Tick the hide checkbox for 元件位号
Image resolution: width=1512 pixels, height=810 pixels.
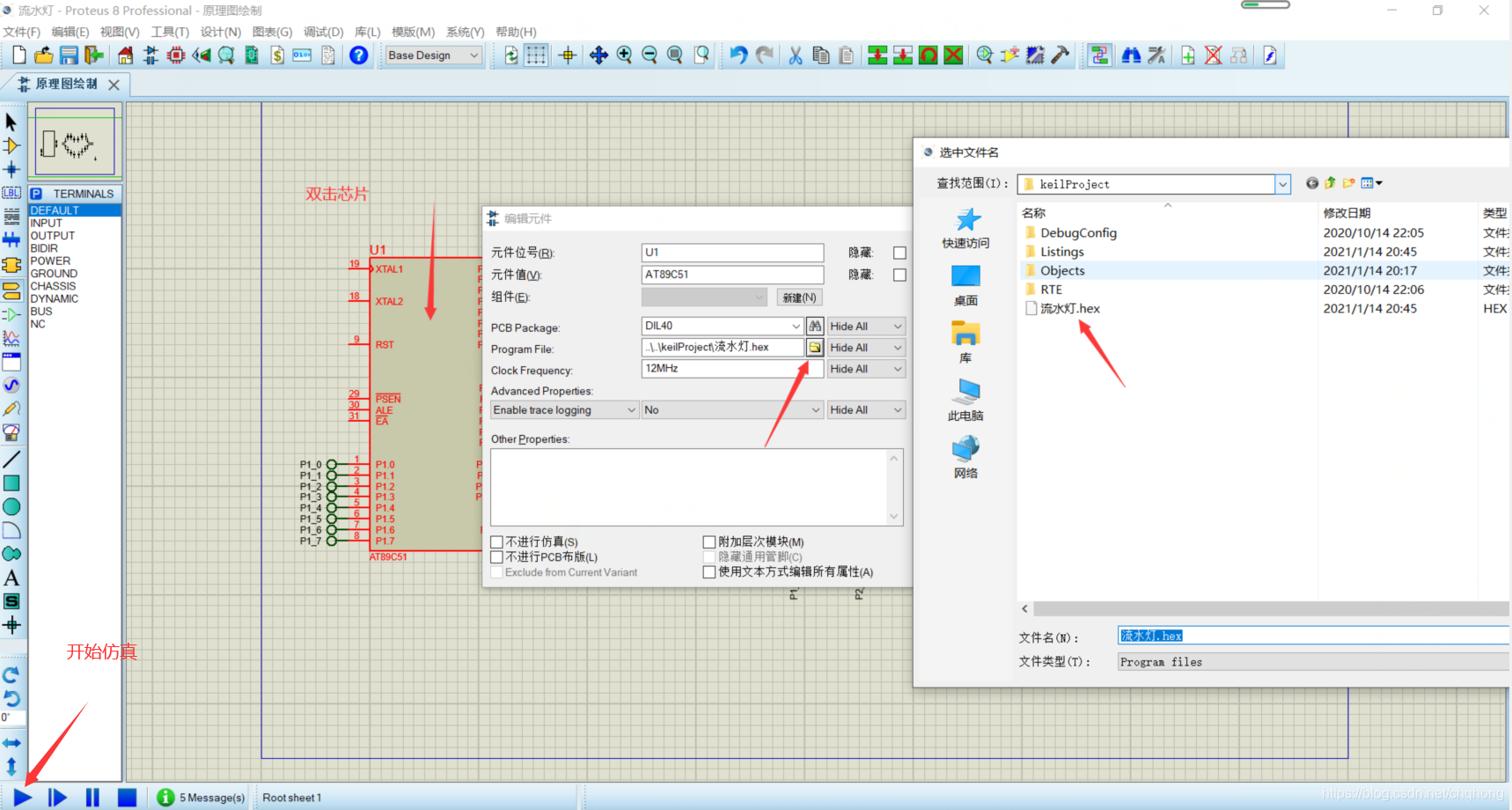coord(899,253)
